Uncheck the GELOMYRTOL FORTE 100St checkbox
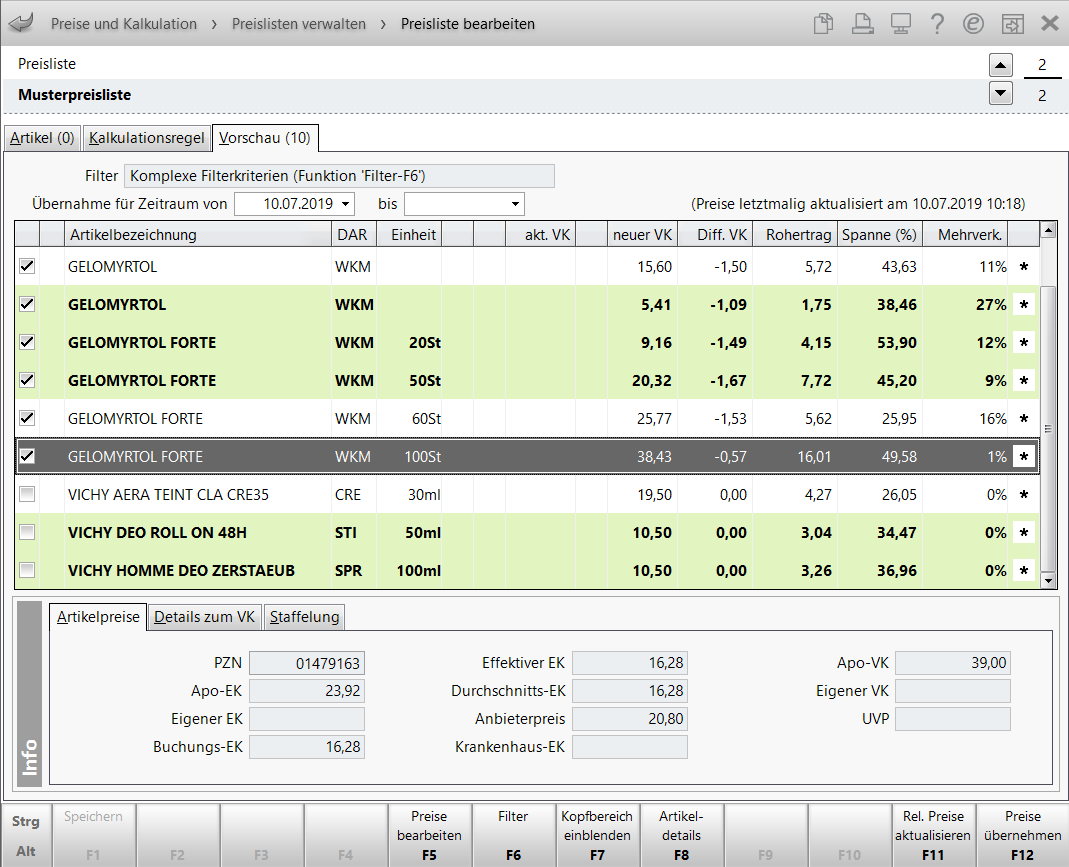Viewport: 1069px width, 867px height. click(x=27, y=457)
